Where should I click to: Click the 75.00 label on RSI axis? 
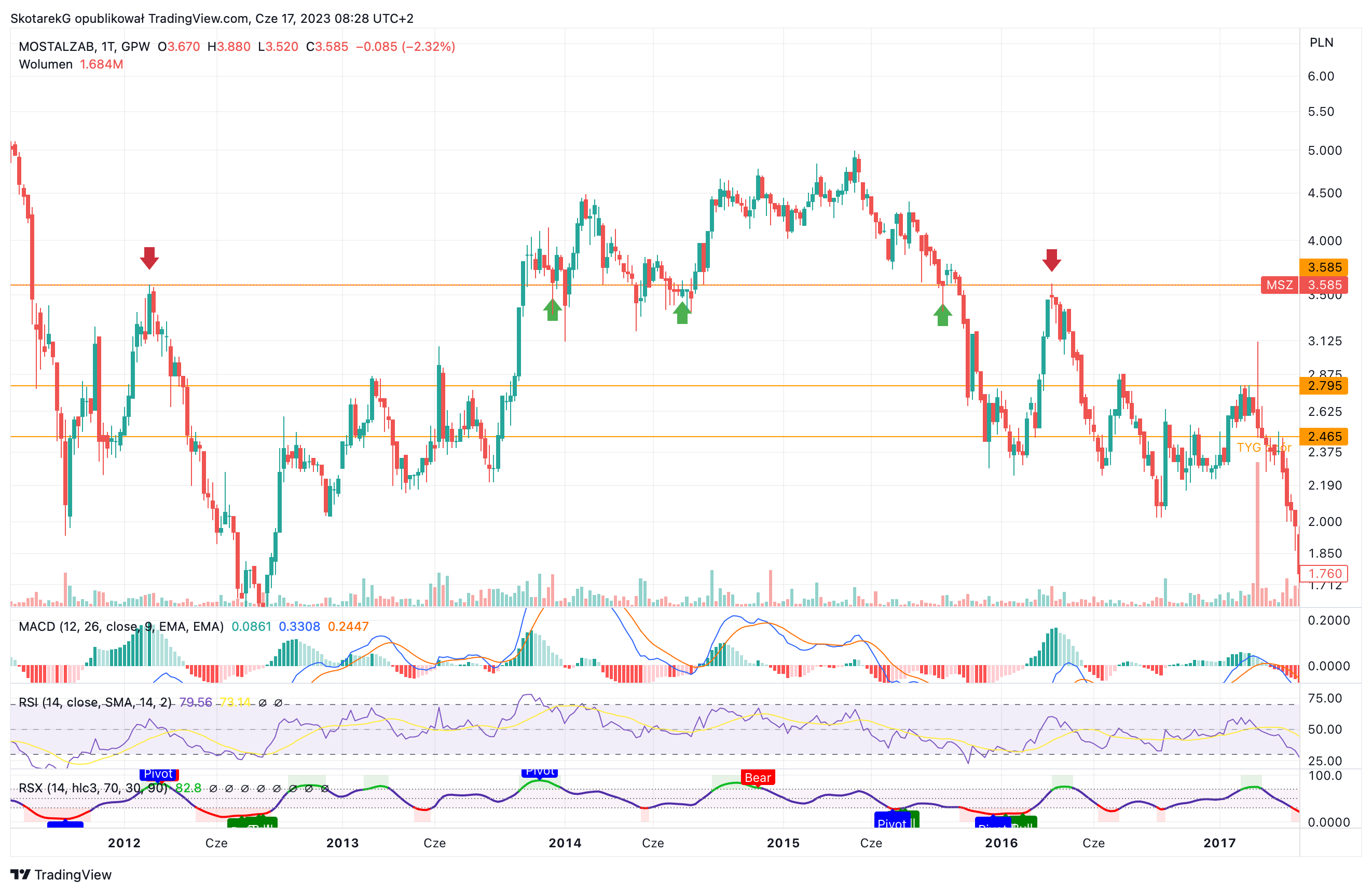coord(1325,699)
